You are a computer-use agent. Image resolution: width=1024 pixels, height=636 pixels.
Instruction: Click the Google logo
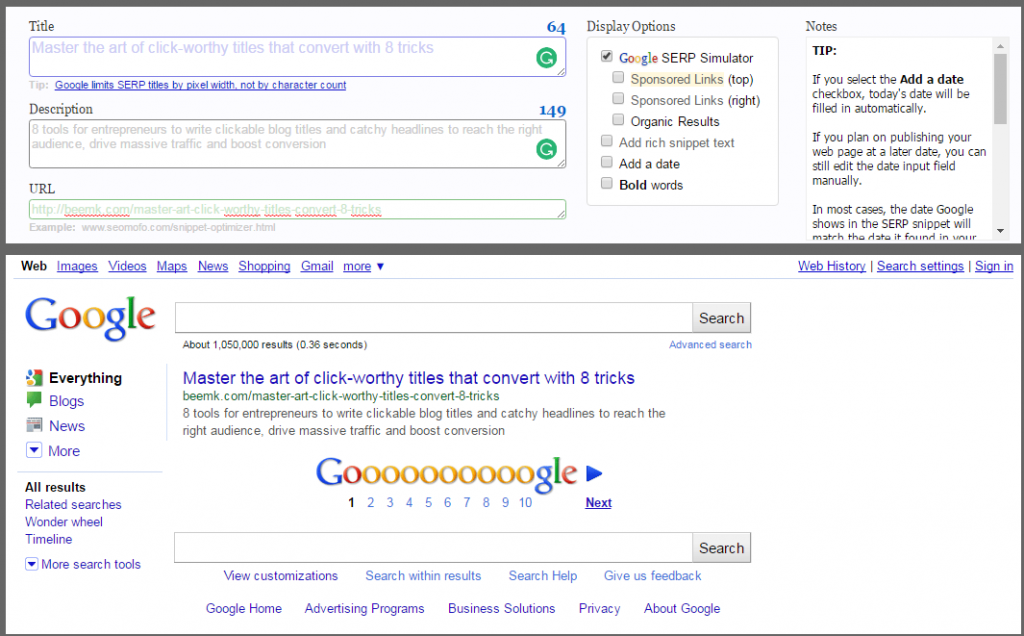pos(90,318)
